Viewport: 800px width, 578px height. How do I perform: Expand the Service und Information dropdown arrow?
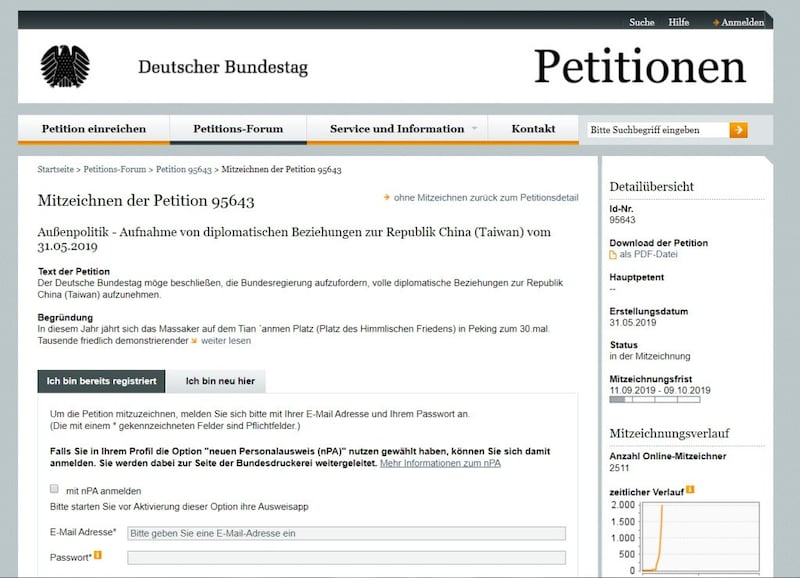pyautogui.click(x=474, y=129)
